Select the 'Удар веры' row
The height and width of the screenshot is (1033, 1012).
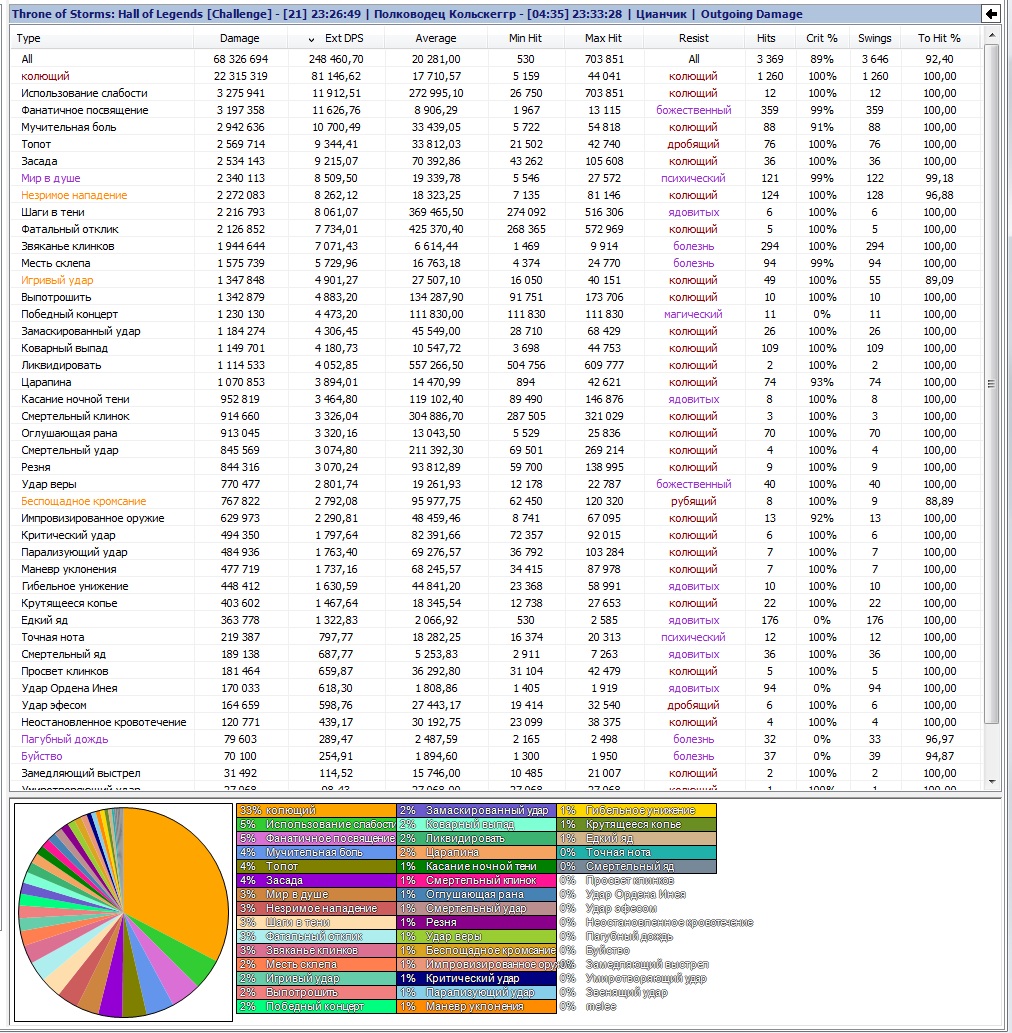pyautogui.click(x=497, y=484)
